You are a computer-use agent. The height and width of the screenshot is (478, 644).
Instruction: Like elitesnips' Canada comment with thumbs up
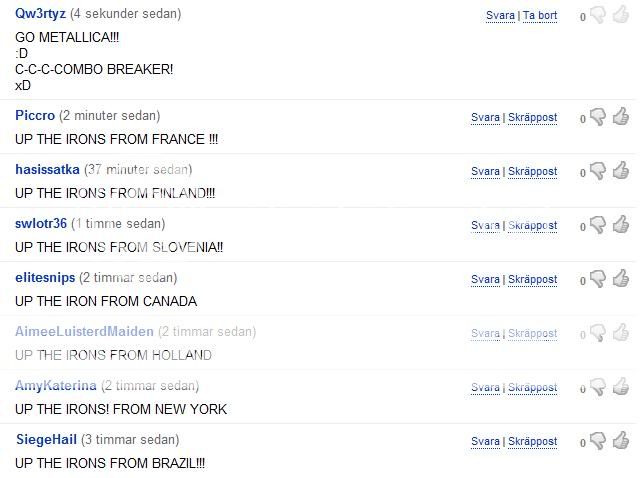pyautogui.click(x=621, y=278)
